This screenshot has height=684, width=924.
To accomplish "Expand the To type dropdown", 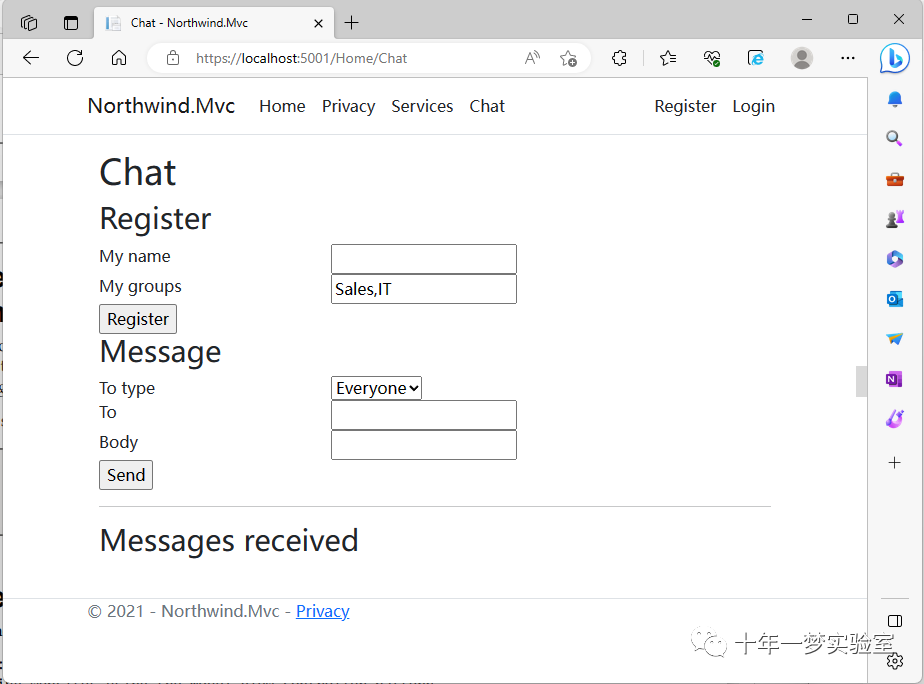I will [x=377, y=388].
